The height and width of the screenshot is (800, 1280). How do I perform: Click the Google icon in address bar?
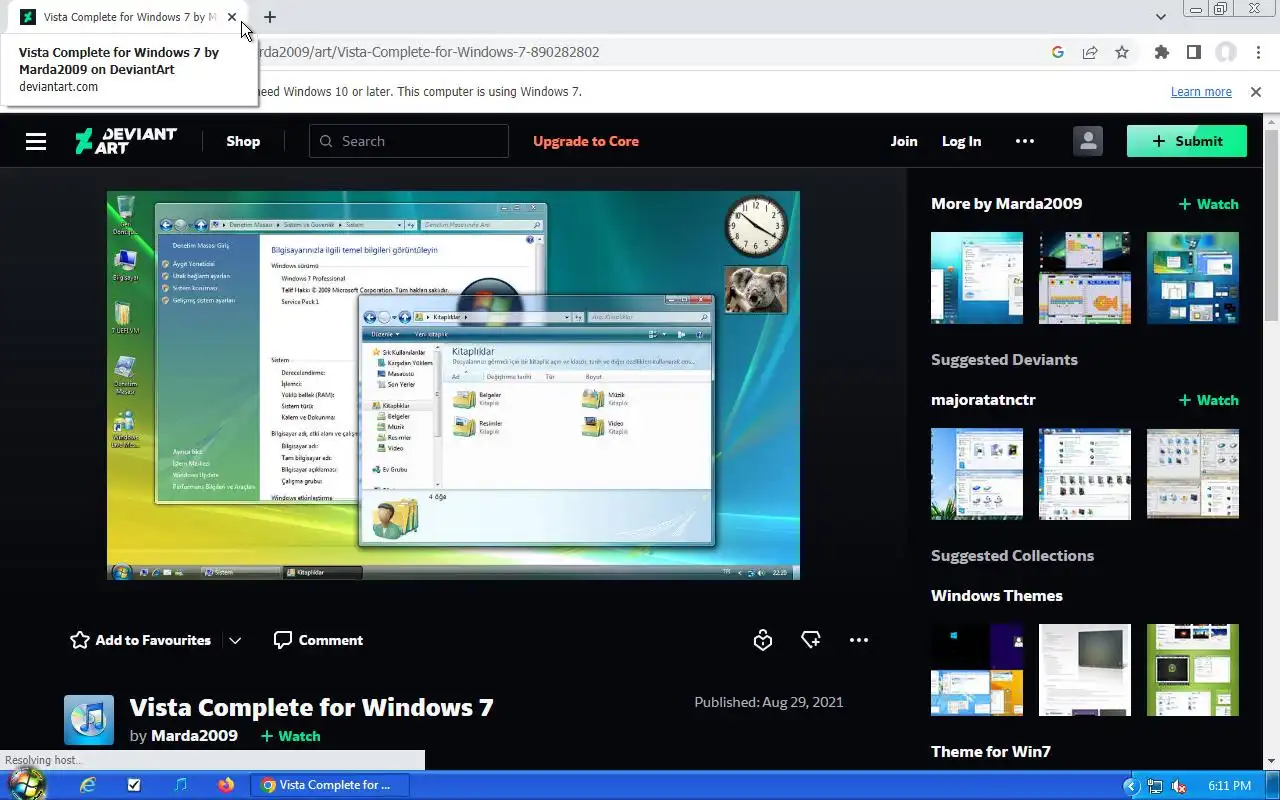click(1058, 52)
